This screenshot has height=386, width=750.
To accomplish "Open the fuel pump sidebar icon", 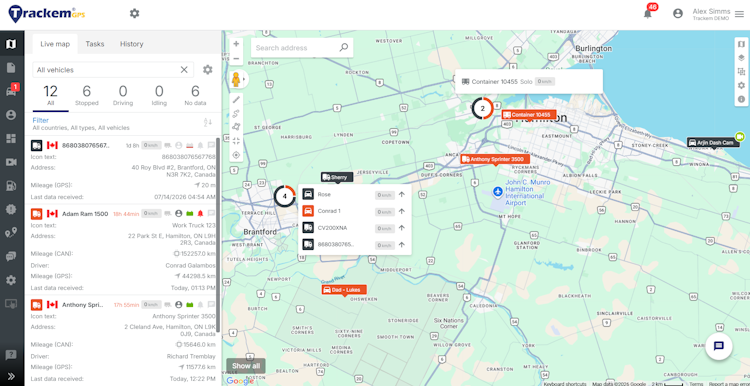I will point(11,186).
